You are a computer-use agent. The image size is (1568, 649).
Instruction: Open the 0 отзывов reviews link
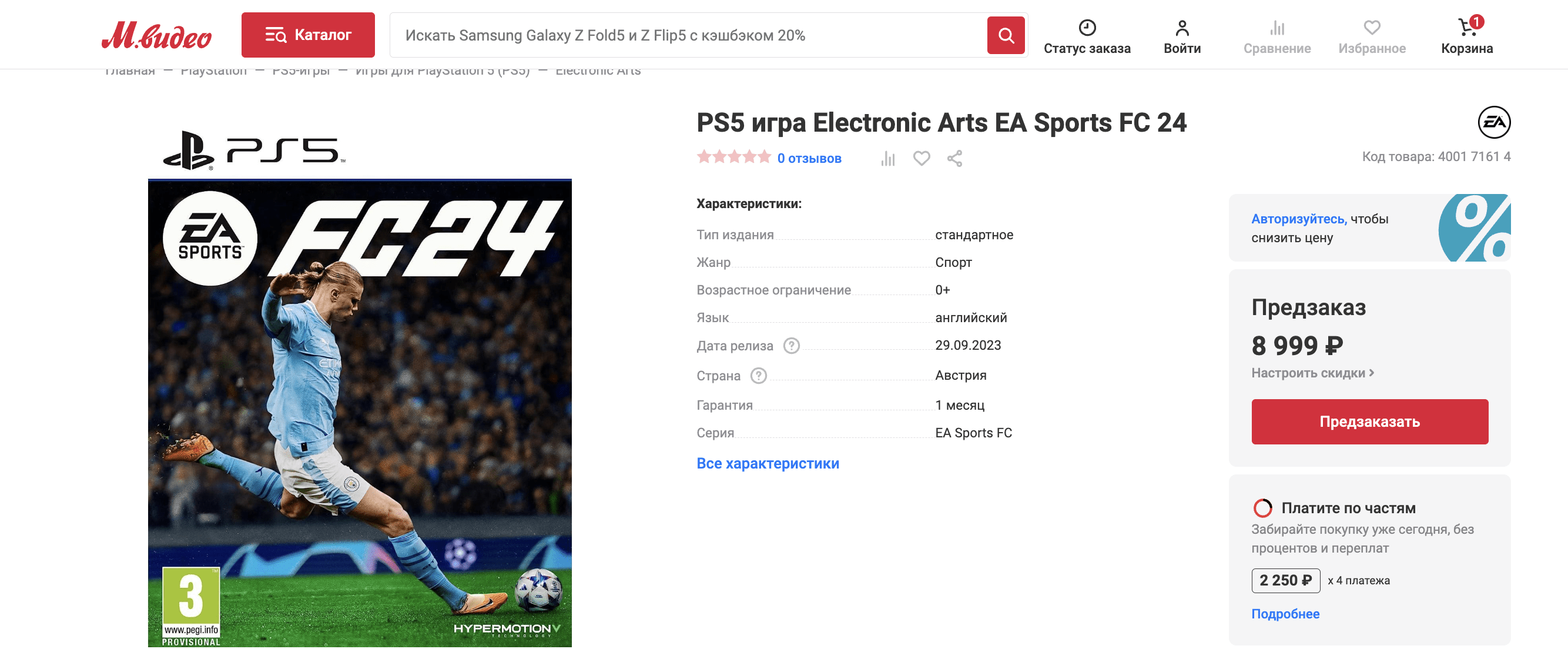click(x=809, y=158)
